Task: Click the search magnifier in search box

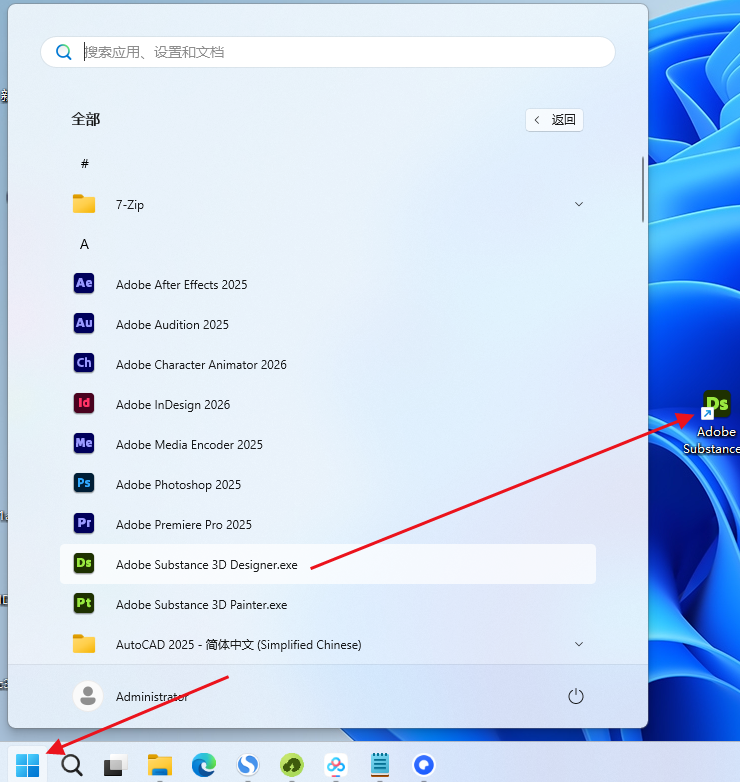Action: pos(63,52)
